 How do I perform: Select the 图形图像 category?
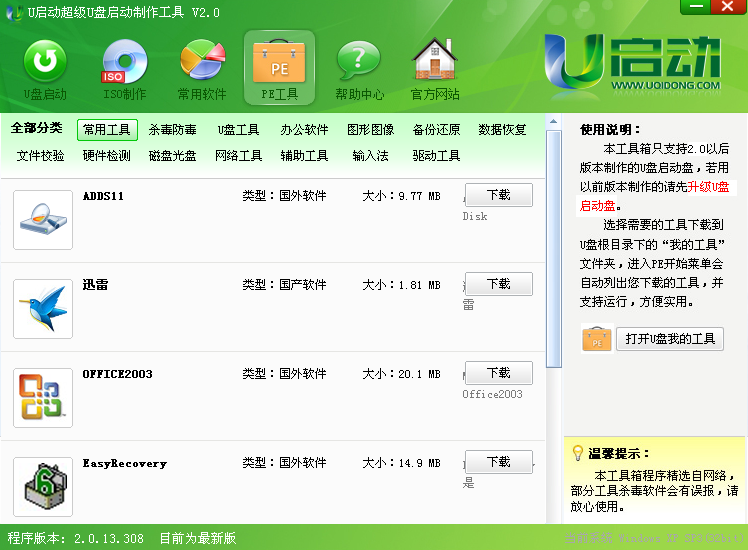(371, 130)
